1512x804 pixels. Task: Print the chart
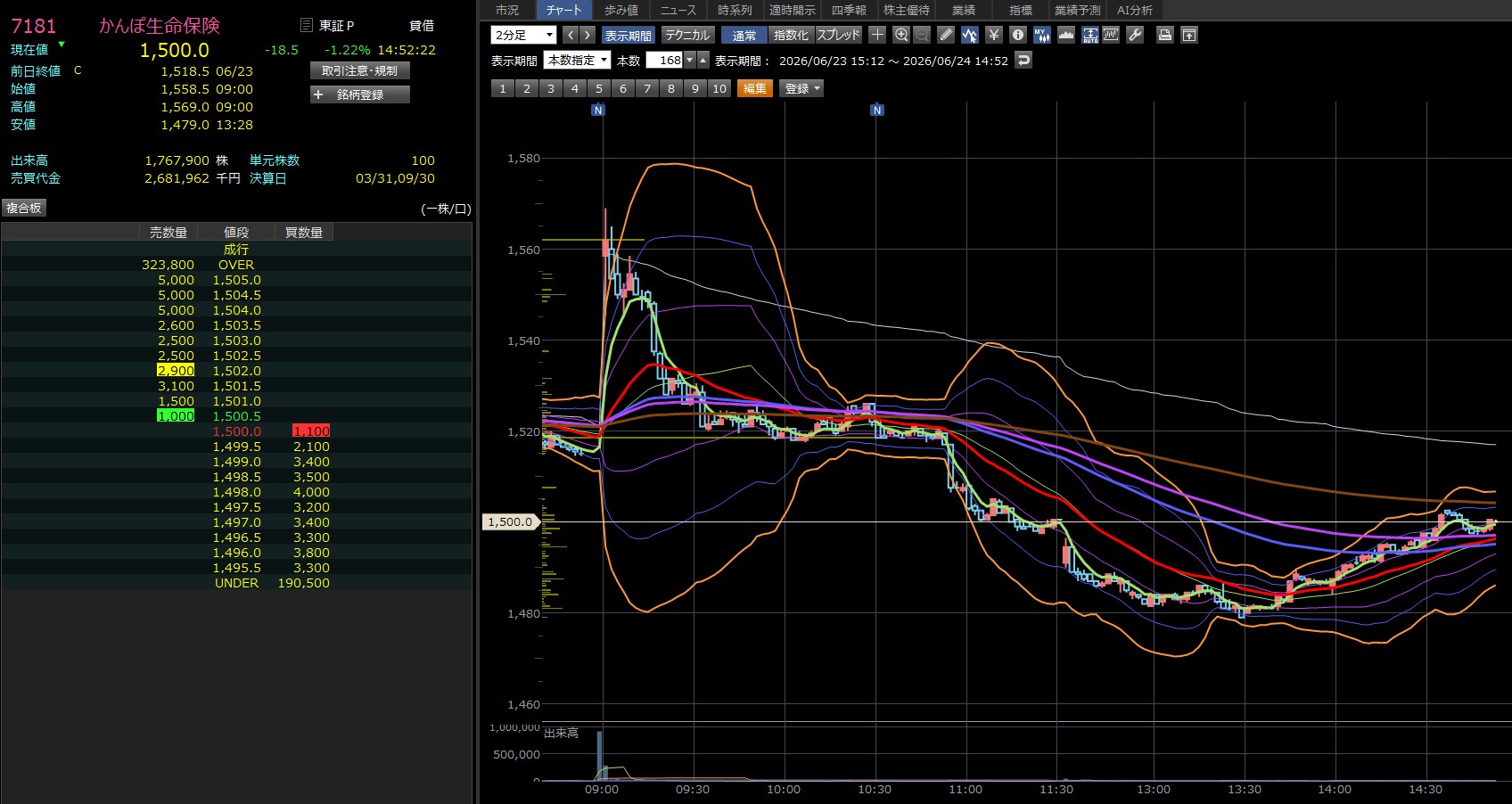tap(1164, 35)
